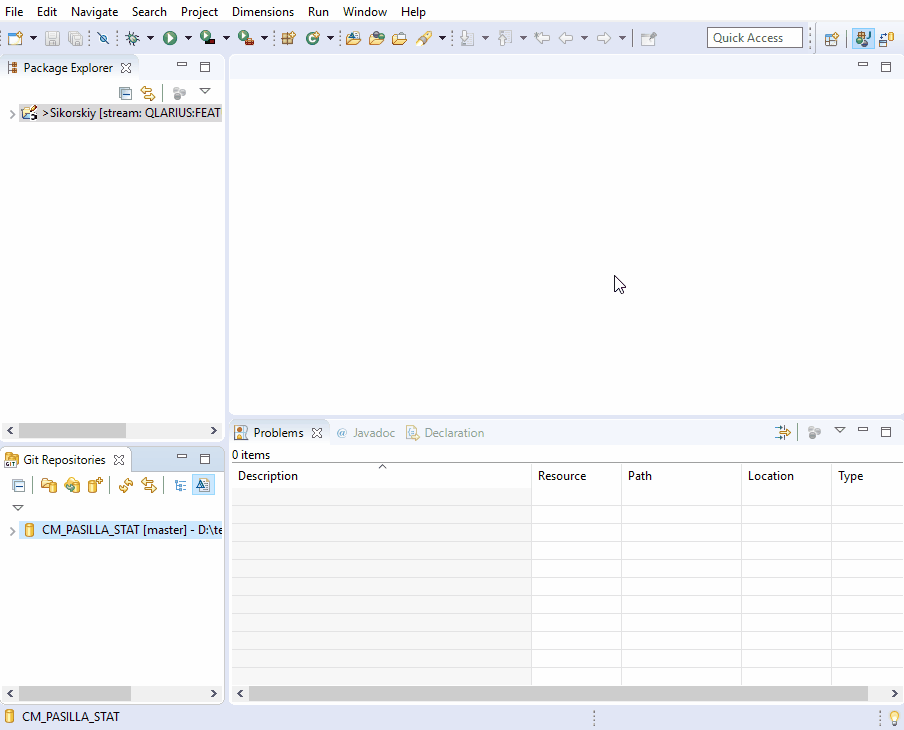Sort problems by Resource column header
The image size is (904, 730).
(562, 476)
